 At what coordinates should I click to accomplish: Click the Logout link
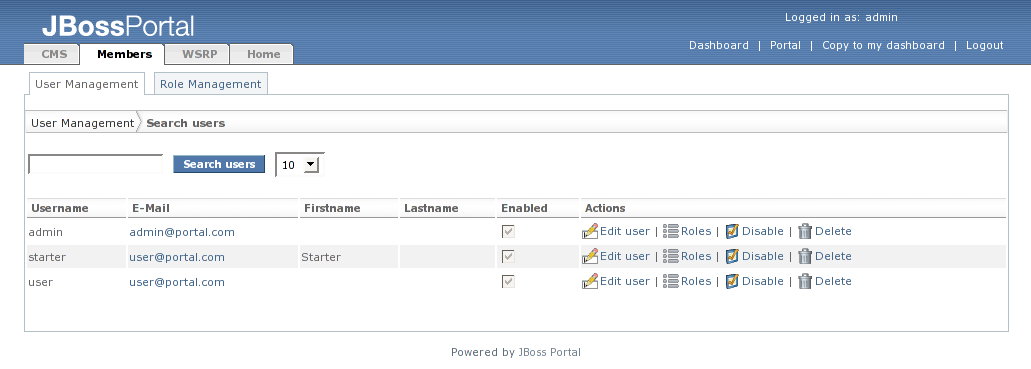[984, 45]
